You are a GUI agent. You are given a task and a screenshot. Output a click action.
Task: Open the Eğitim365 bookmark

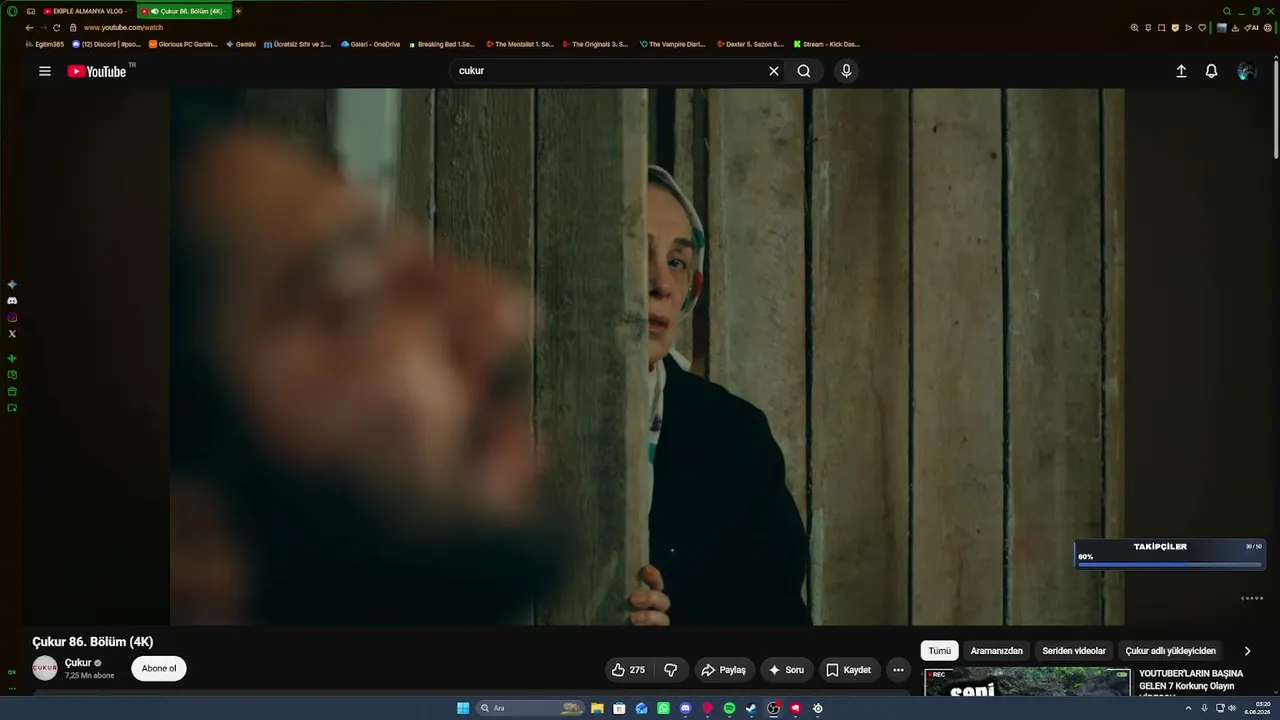(45, 44)
